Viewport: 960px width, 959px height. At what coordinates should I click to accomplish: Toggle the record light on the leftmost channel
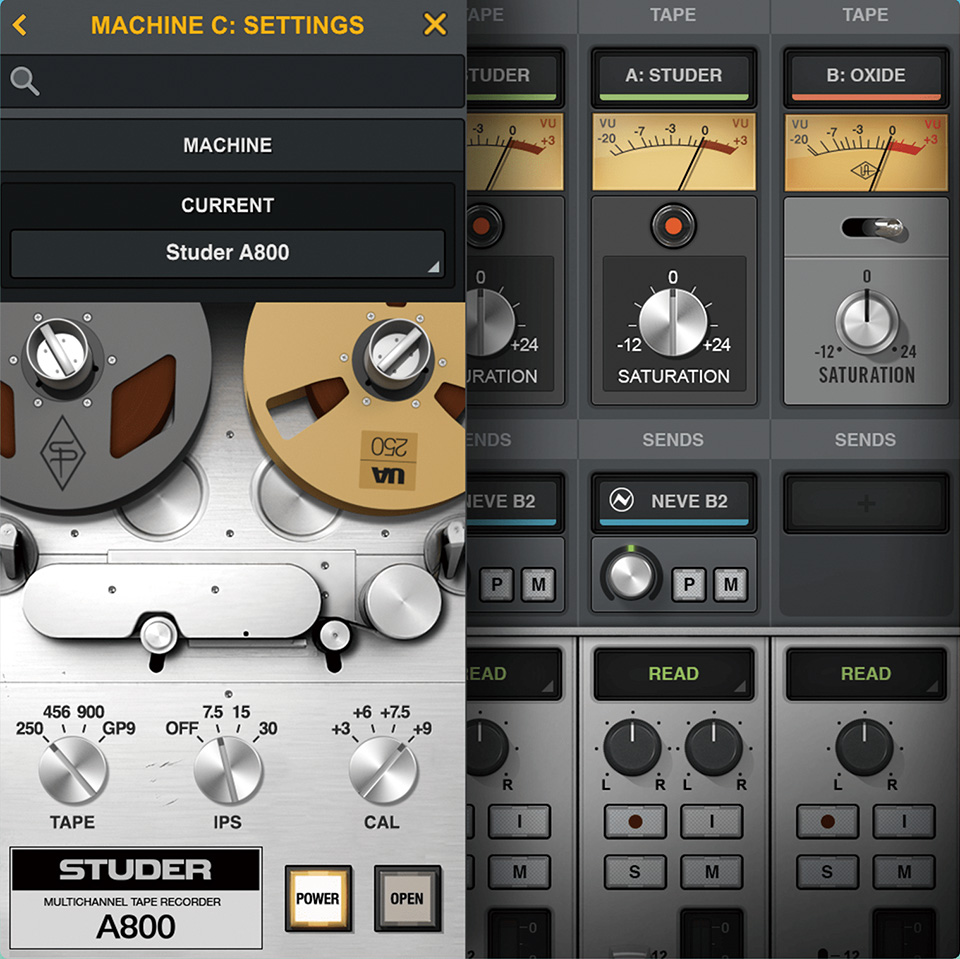point(484,226)
